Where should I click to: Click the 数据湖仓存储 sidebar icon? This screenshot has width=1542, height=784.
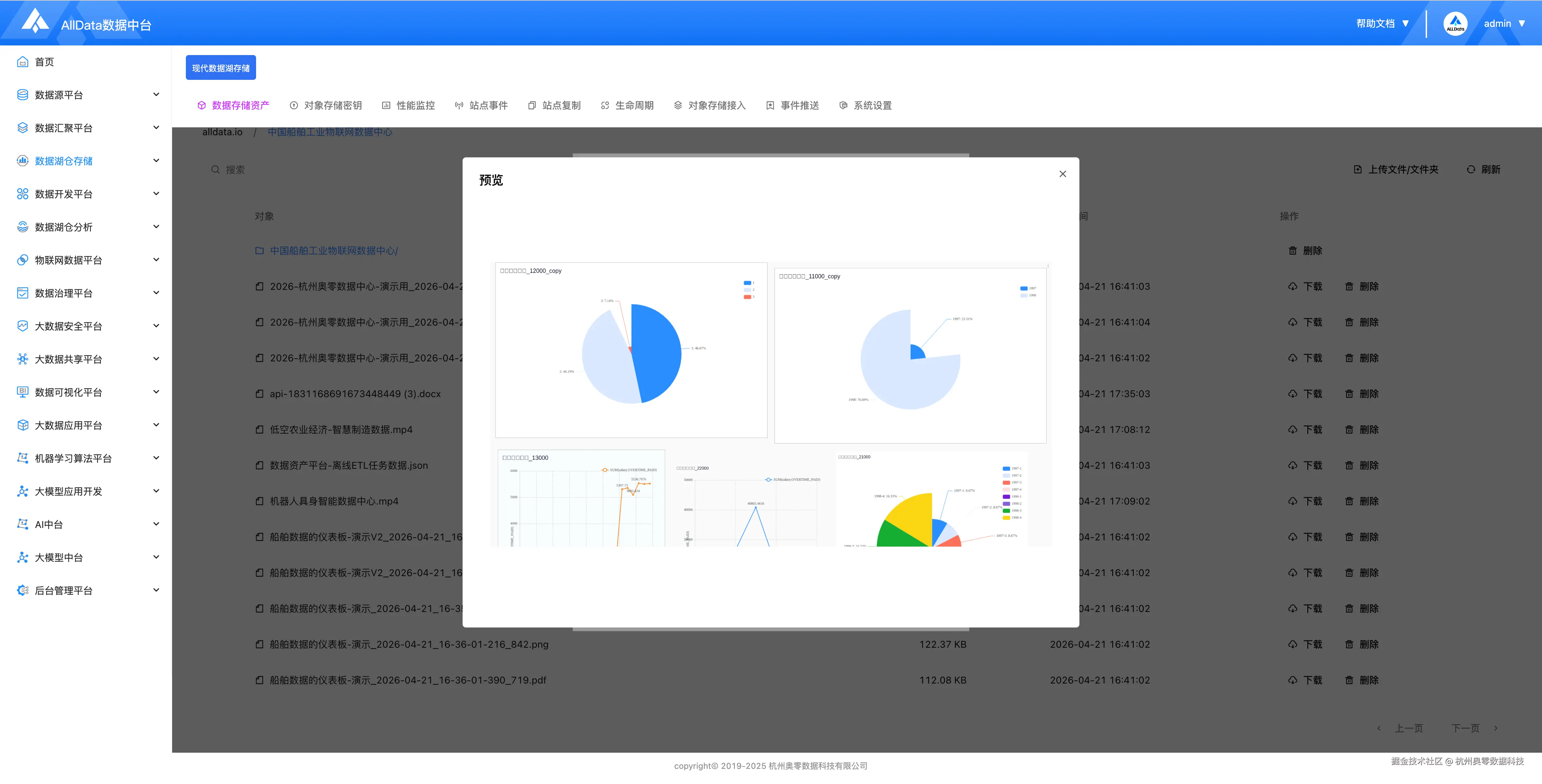click(x=23, y=160)
